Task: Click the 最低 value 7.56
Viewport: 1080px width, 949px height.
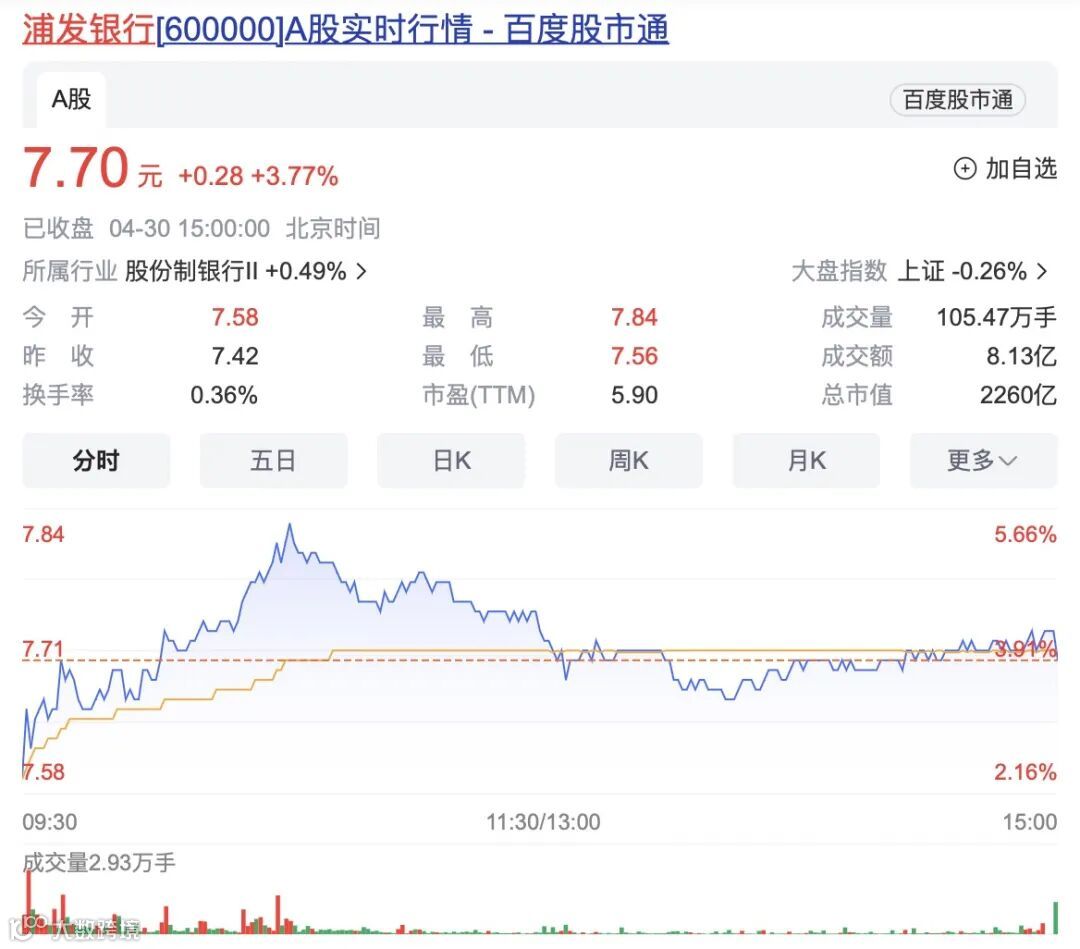Action: coord(634,356)
